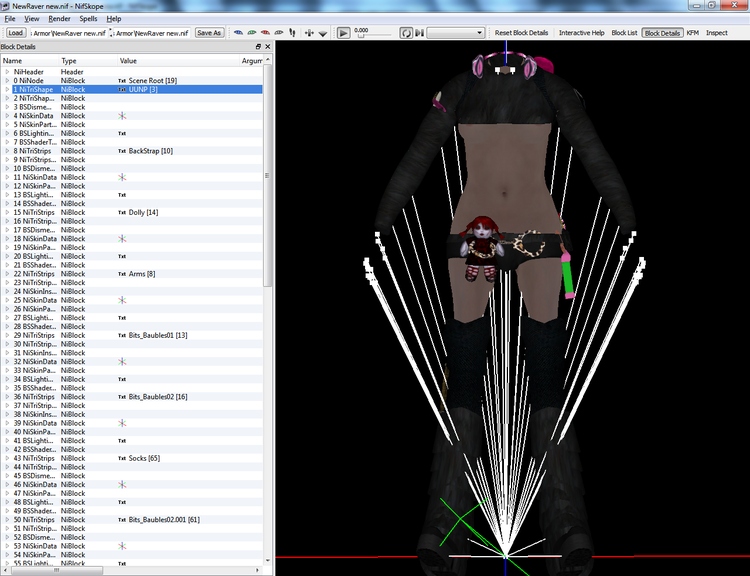Image resolution: width=750 pixels, height=576 pixels.
Task: Select the 3 BSDisme... block row
Action: pyautogui.click(x=132, y=107)
